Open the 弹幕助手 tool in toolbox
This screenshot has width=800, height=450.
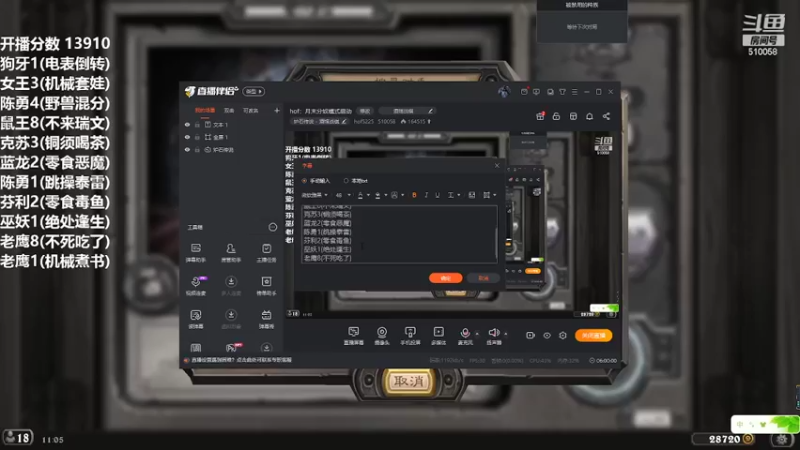tap(195, 253)
